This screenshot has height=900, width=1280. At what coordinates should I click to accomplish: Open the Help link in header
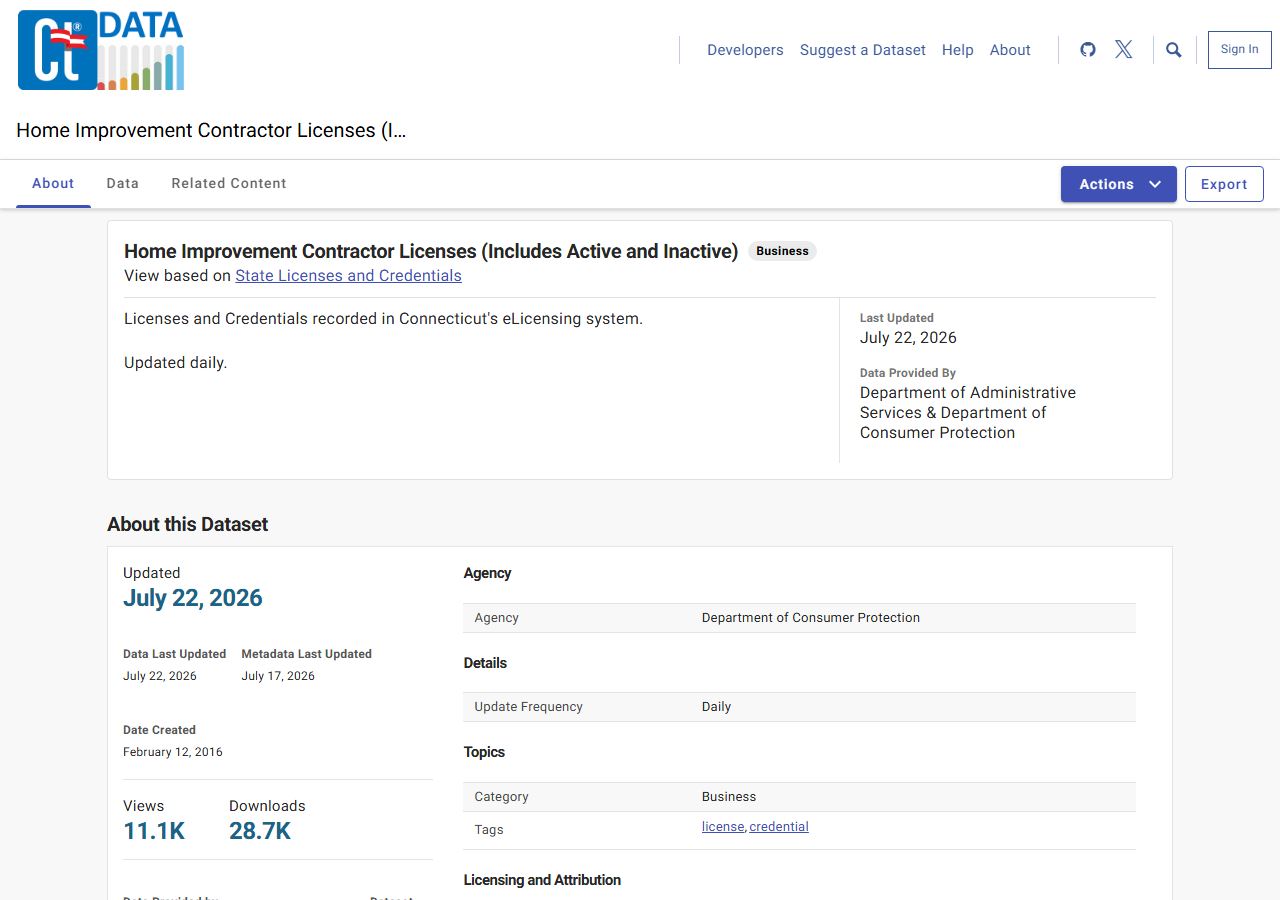pos(958,50)
